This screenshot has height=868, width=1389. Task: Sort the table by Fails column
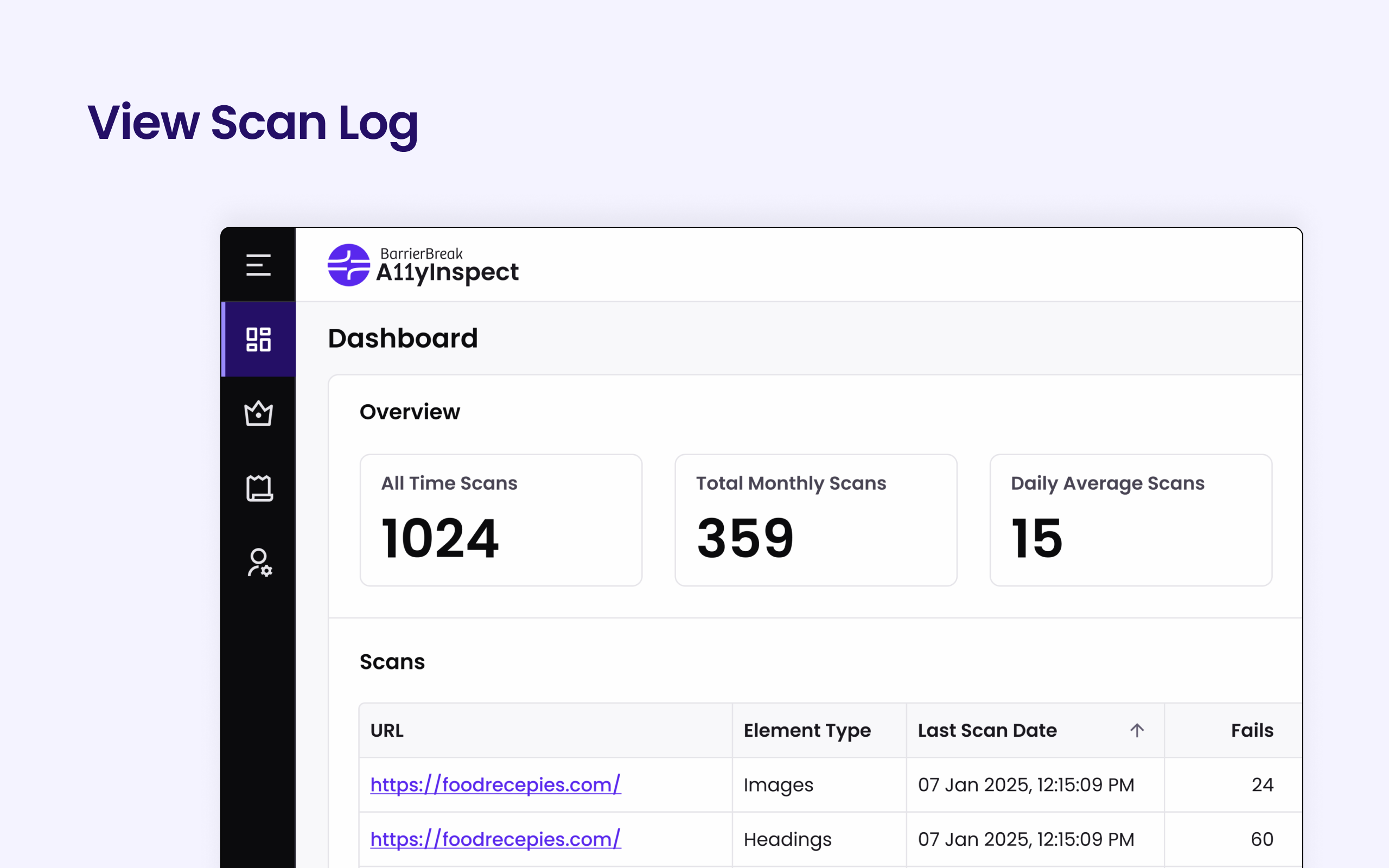pyautogui.click(x=1252, y=730)
